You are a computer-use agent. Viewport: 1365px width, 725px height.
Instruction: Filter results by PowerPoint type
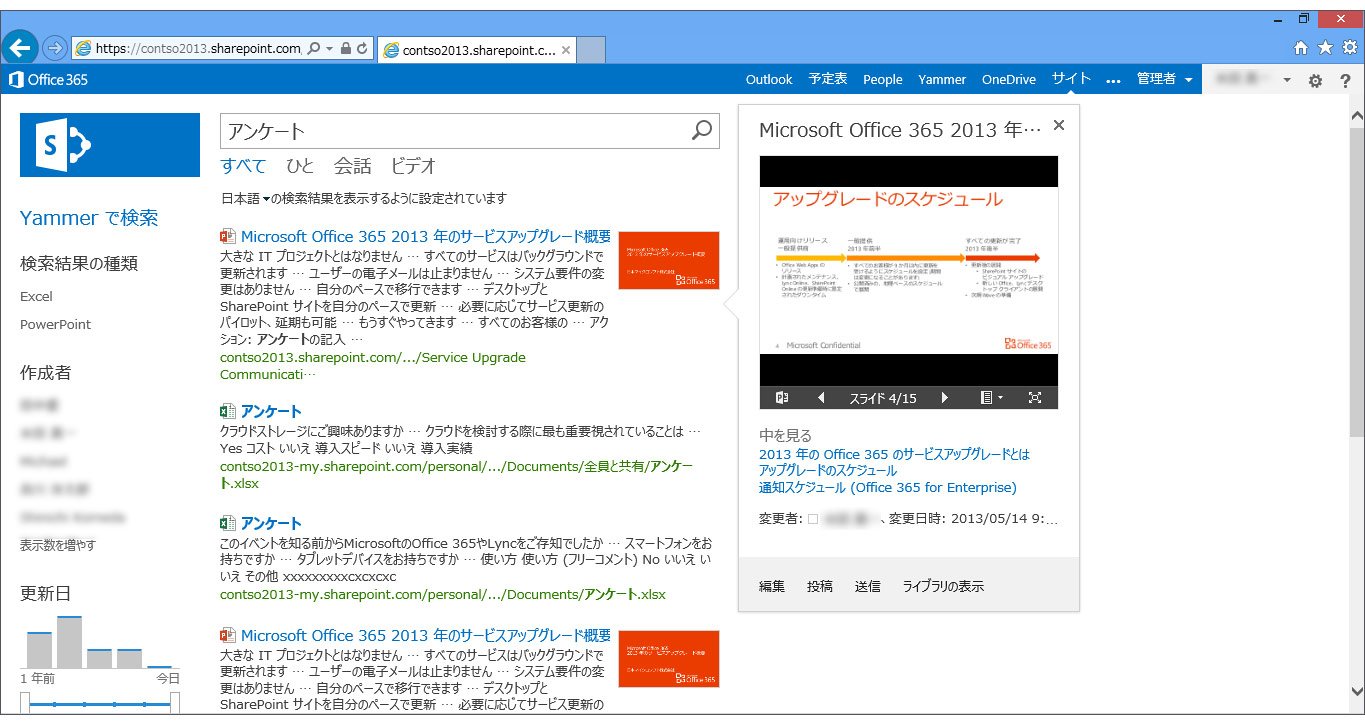(x=55, y=324)
